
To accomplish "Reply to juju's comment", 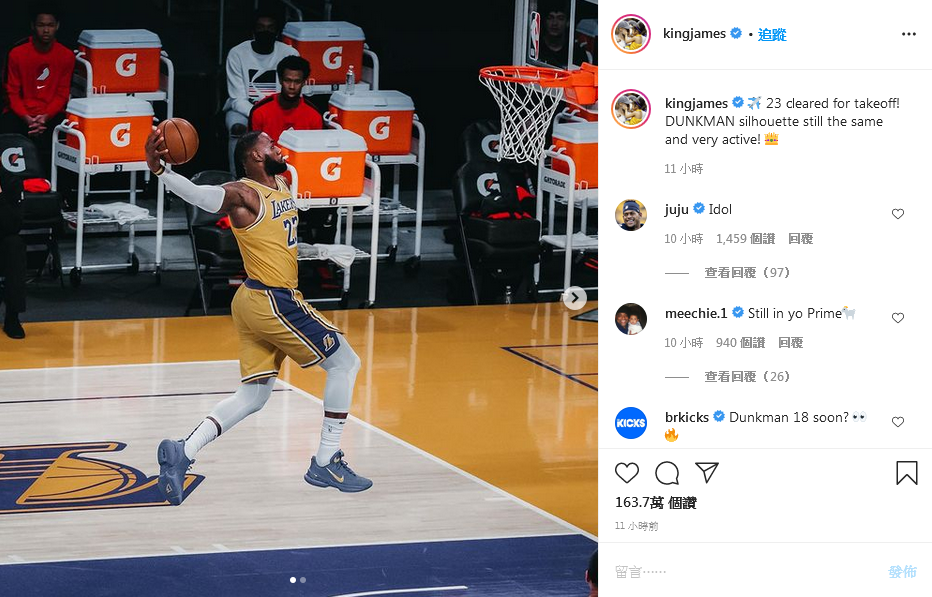I will tap(800, 238).
